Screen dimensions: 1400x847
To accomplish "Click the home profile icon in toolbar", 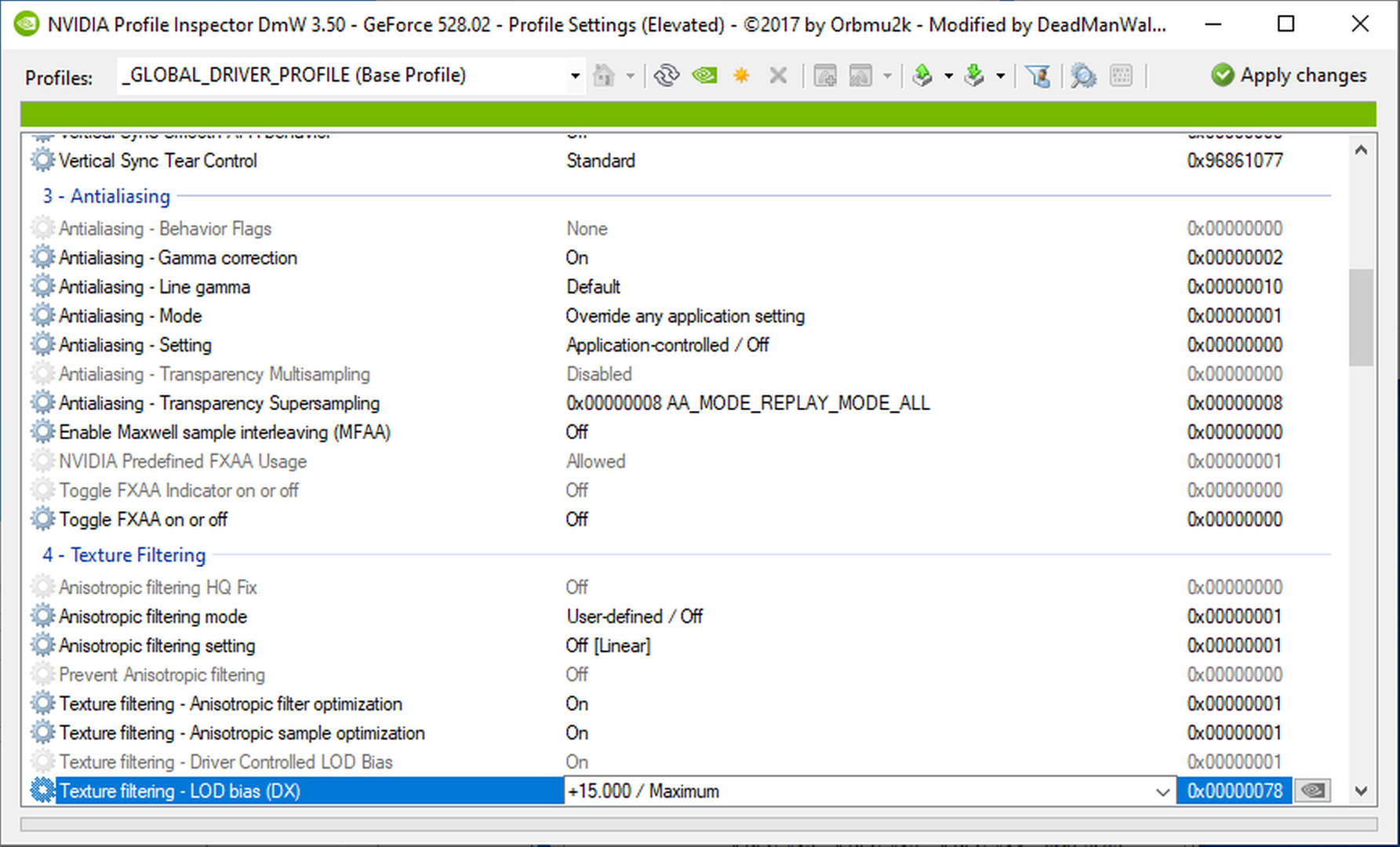I will 604,75.
